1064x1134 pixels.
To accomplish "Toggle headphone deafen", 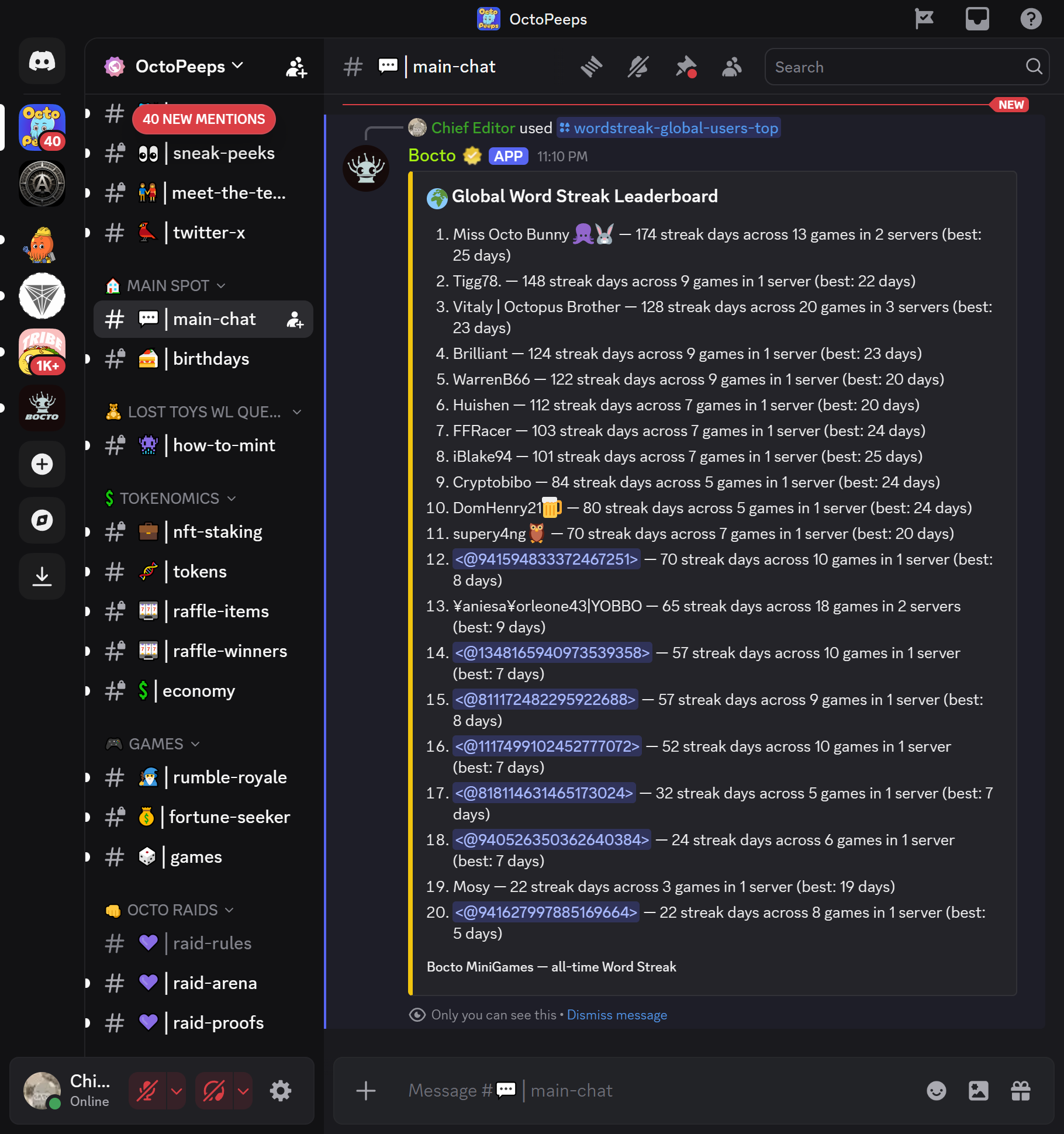I will coord(214,1091).
